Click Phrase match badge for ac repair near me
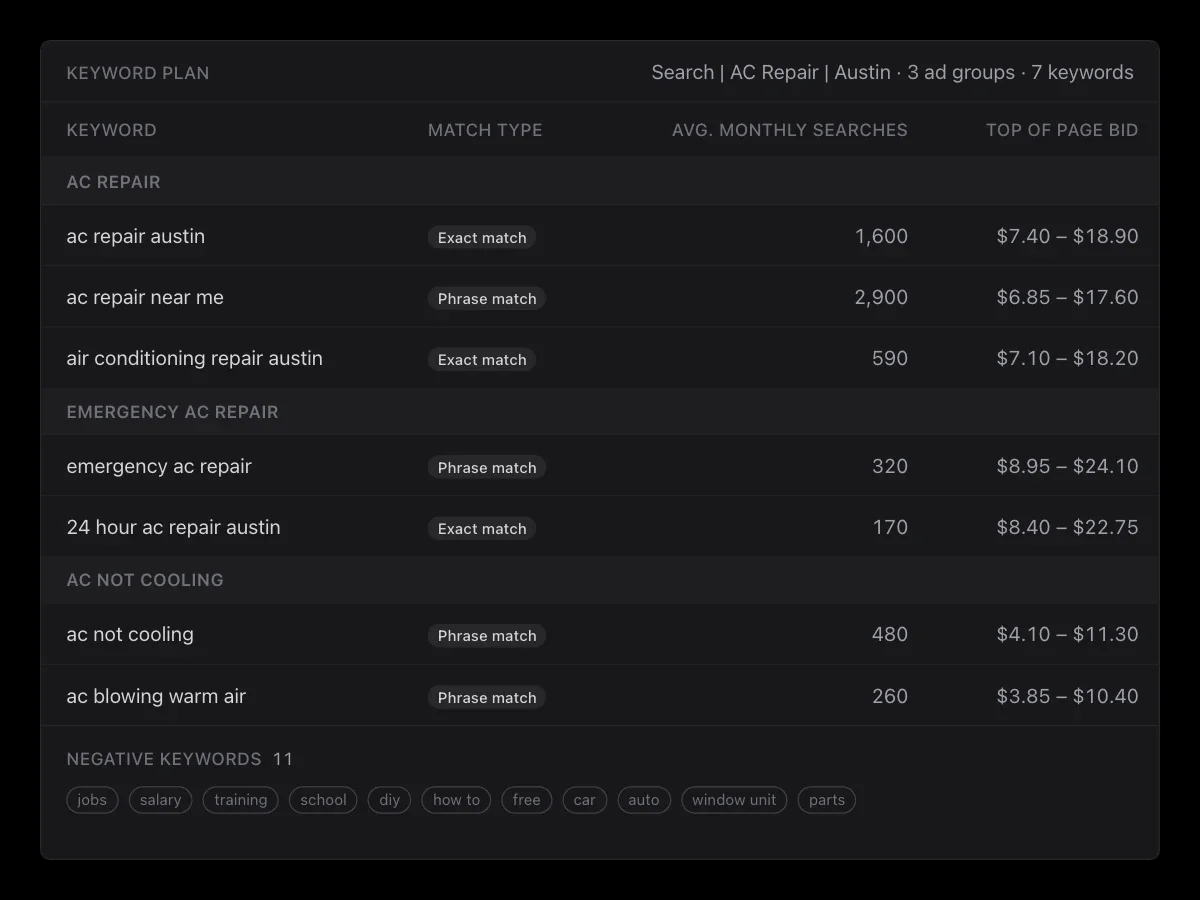The height and width of the screenshot is (900, 1200). [x=487, y=299]
